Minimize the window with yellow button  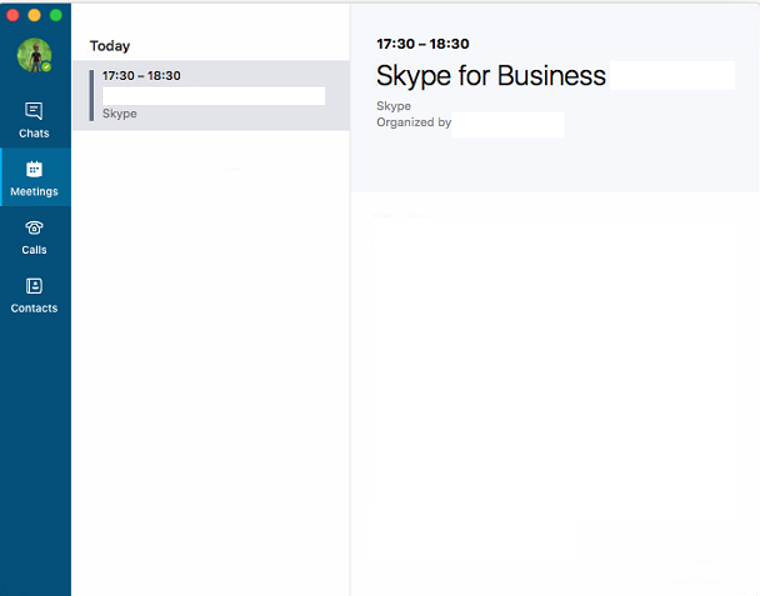pos(34,15)
